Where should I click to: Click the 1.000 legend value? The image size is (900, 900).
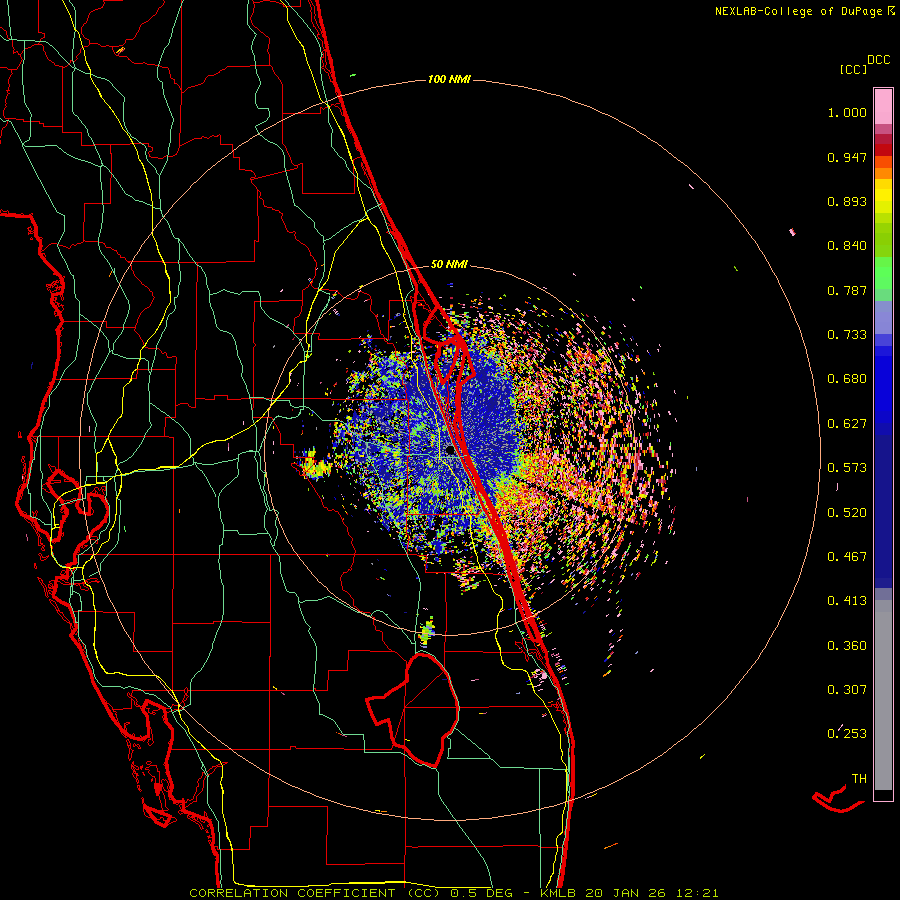(847, 112)
